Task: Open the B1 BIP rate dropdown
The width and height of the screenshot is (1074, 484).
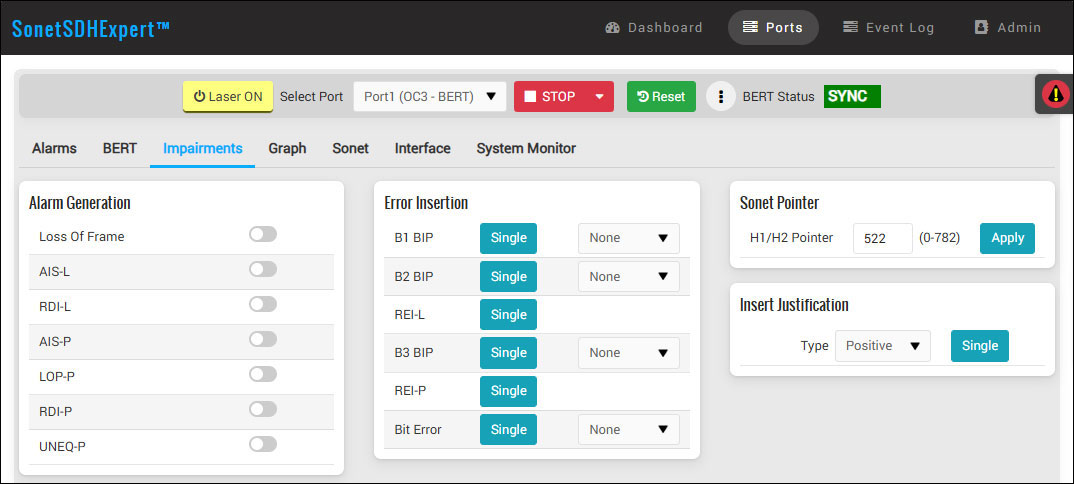Action: 629,238
